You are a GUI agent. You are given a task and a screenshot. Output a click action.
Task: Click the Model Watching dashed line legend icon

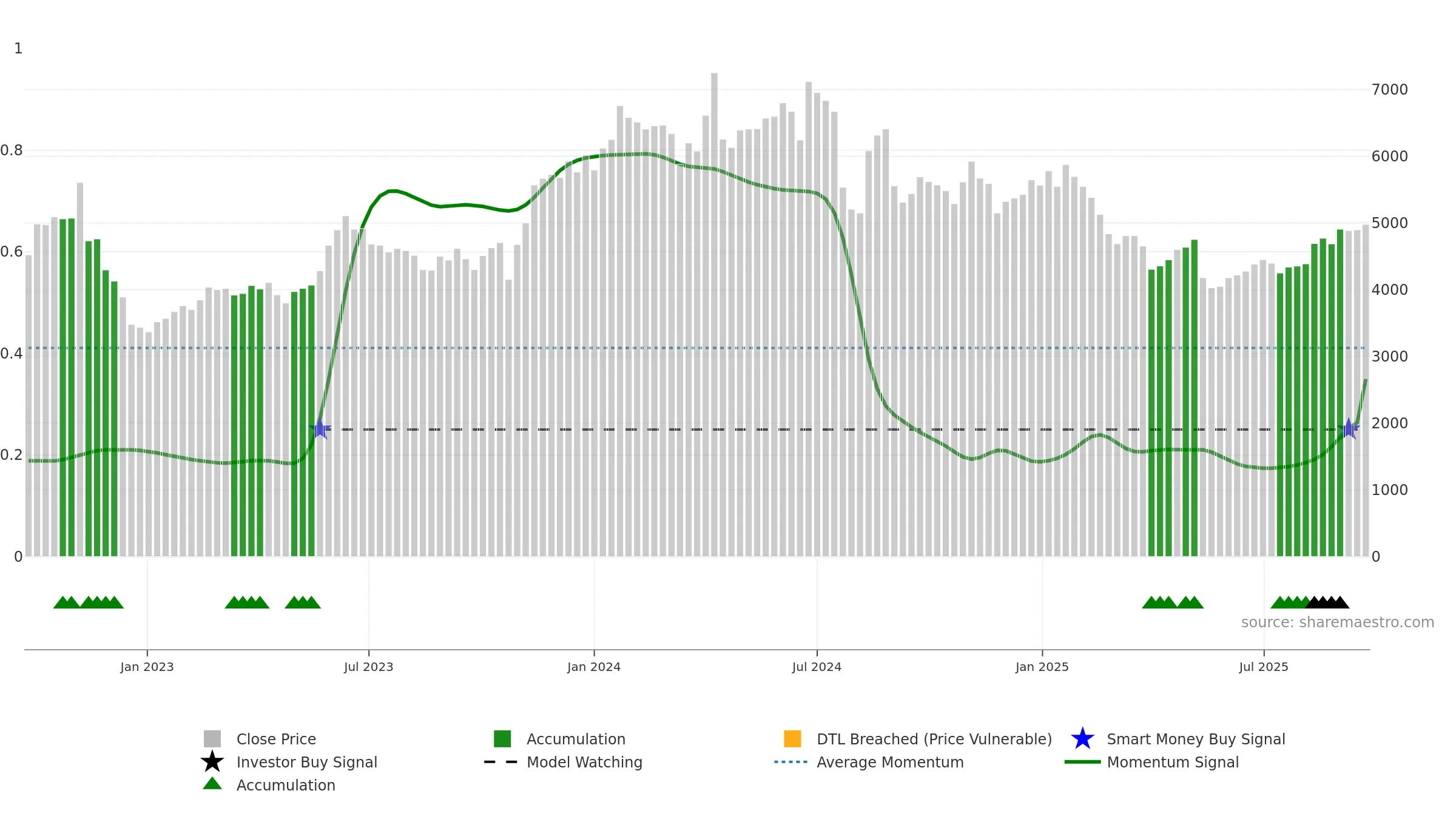[500, 762]
